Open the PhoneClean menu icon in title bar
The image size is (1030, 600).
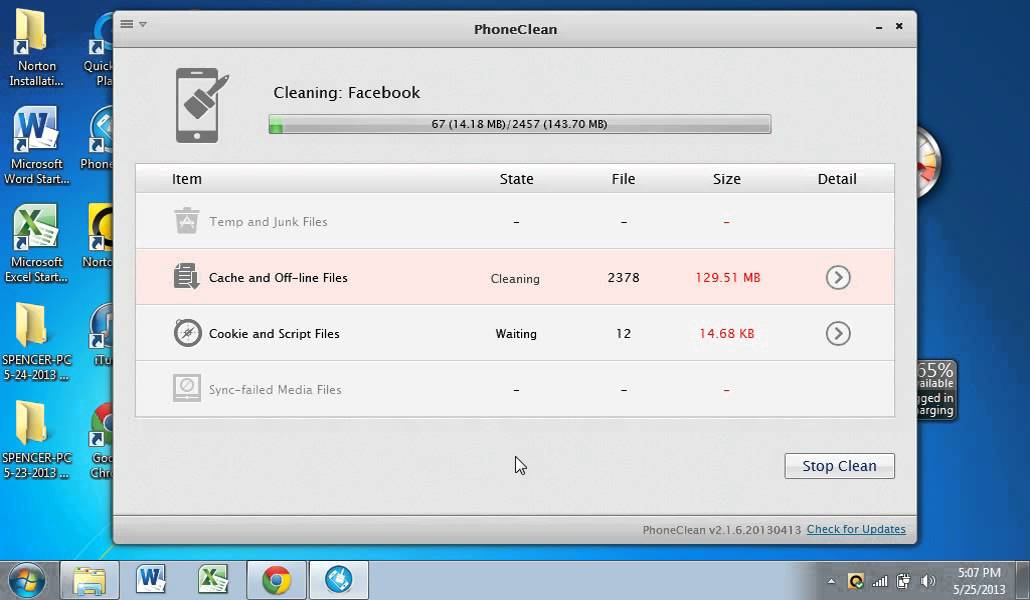[133, 24]
